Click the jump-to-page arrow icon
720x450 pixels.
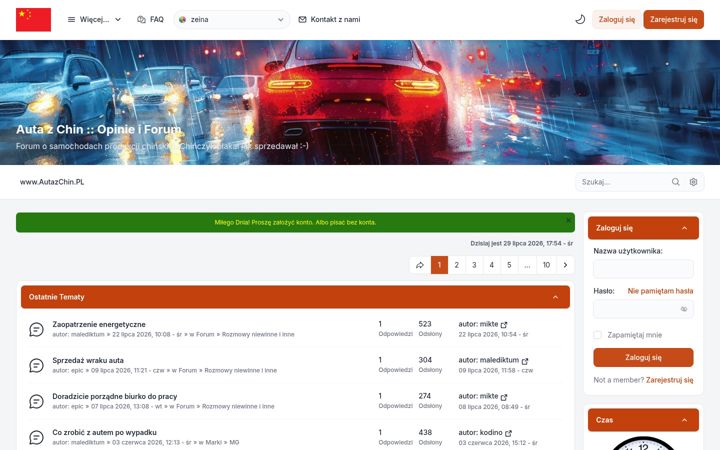420,265
